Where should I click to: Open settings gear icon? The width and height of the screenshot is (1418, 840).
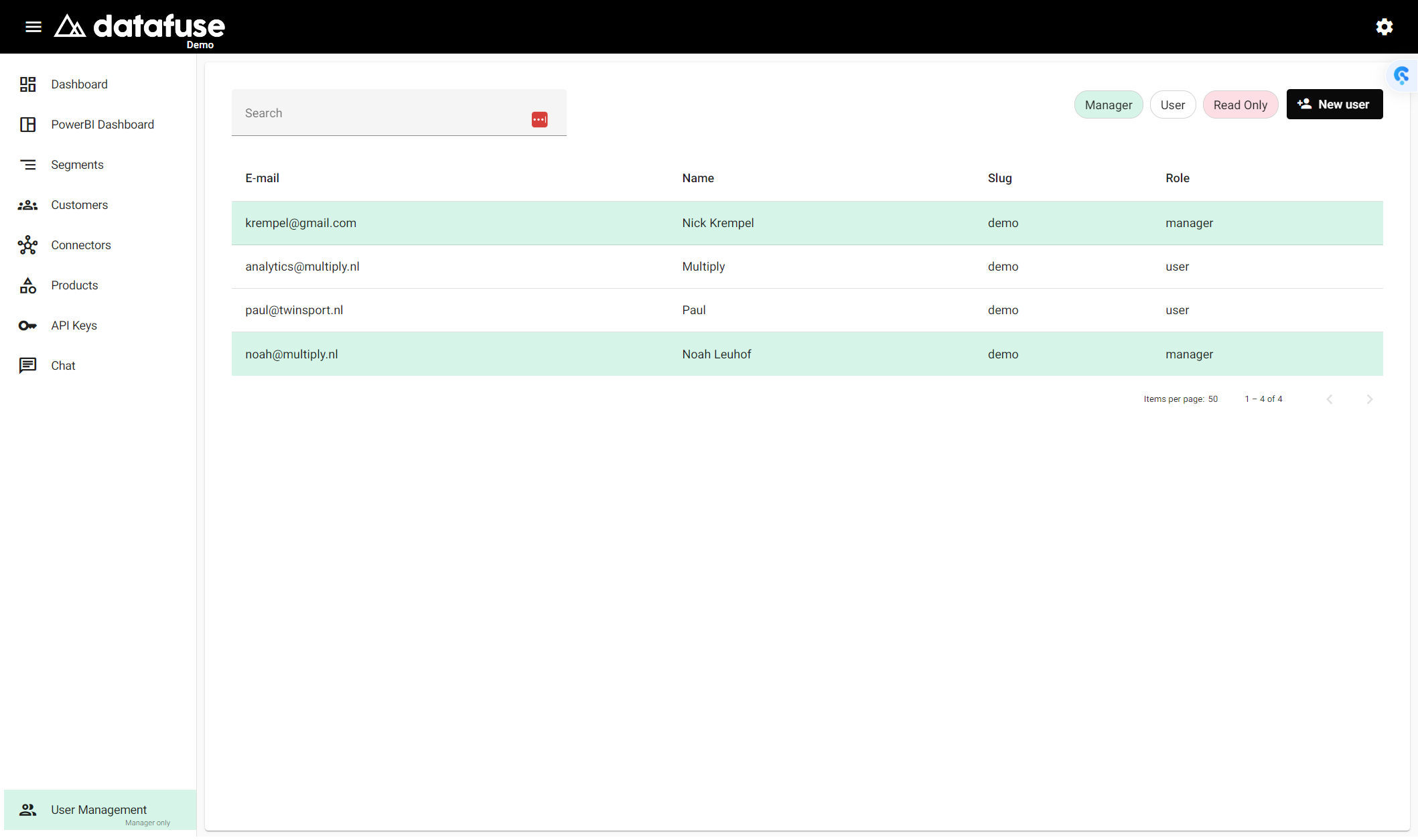(1385, 27)
